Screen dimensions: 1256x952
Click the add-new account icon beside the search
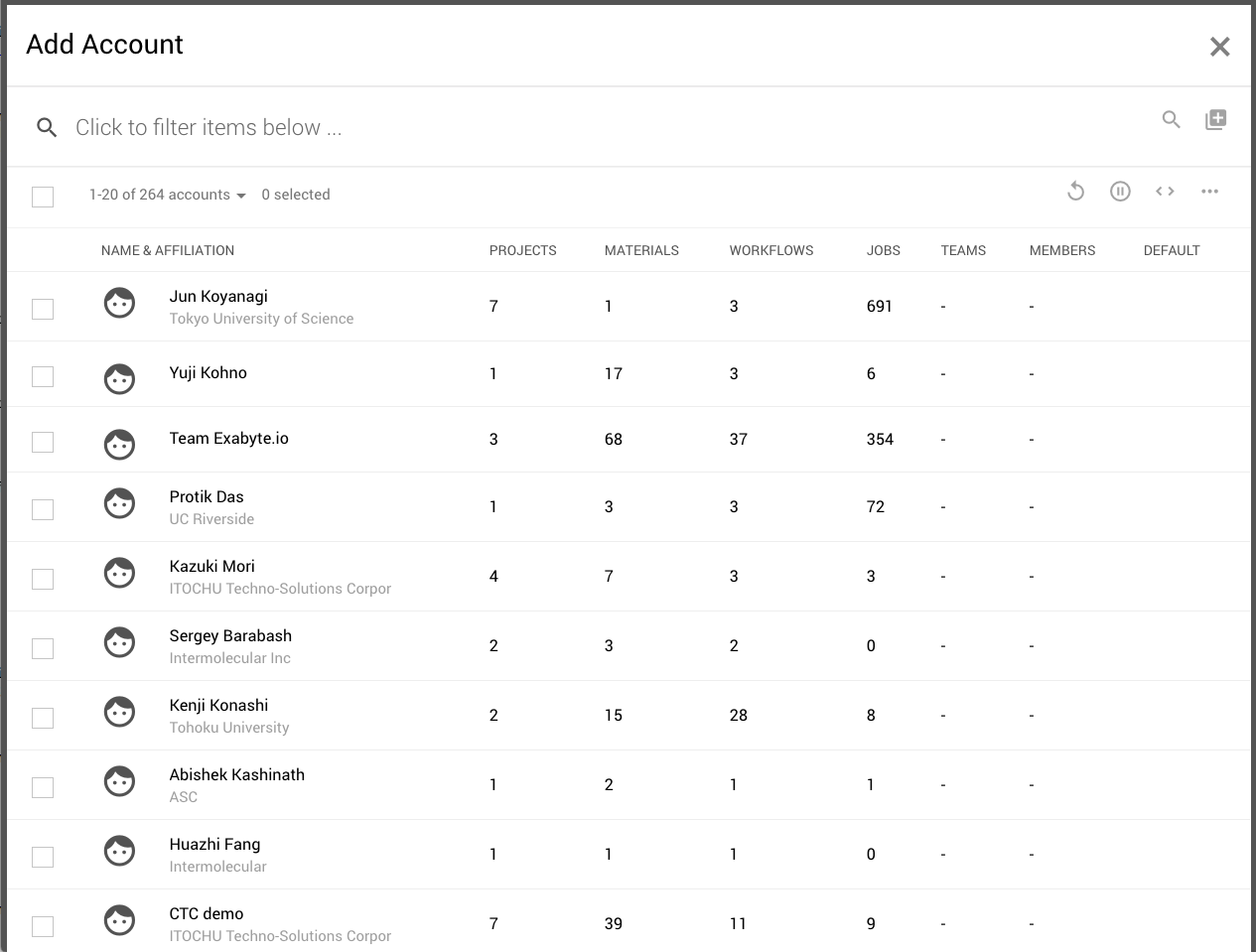[x=1215, y=119]
